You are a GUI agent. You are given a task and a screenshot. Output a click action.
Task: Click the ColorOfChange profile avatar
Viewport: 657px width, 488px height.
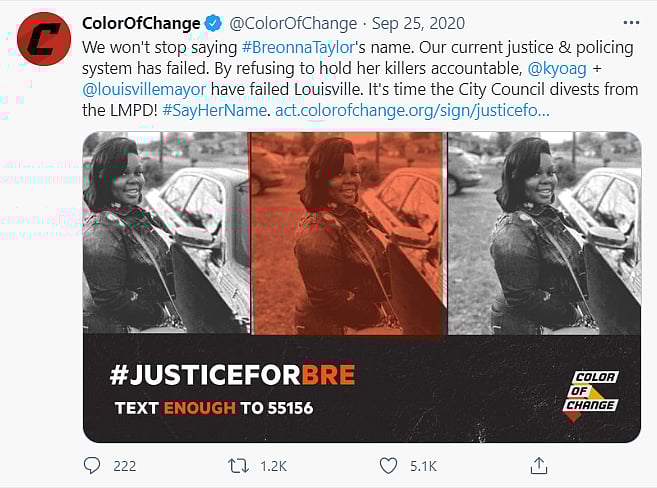pyautogui.click(x=44, y=39)
